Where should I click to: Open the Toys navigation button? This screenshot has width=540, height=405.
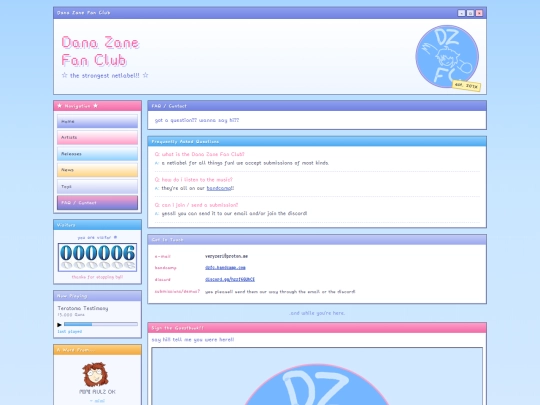click(x=97, y=187)
